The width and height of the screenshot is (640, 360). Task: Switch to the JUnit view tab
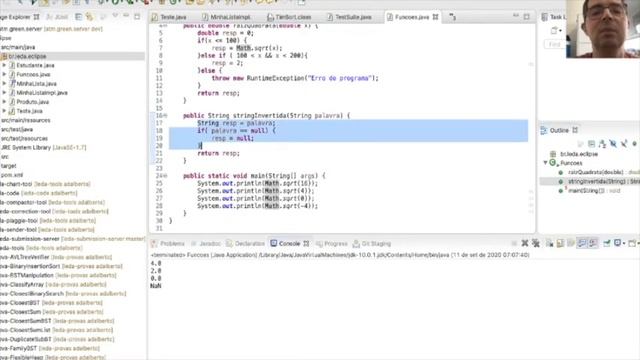[58, 17]
